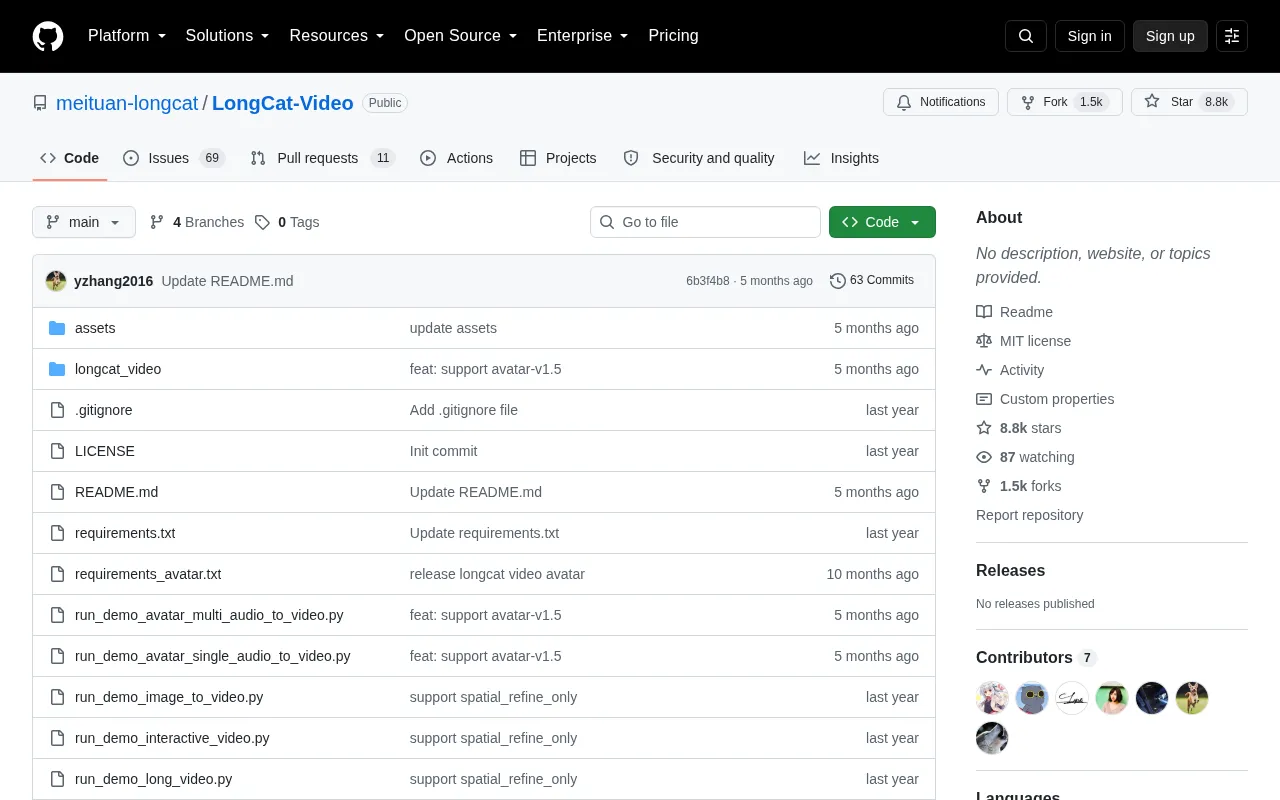Expand the Resources menu
The image size is (1280, 800).
point(337,36)
